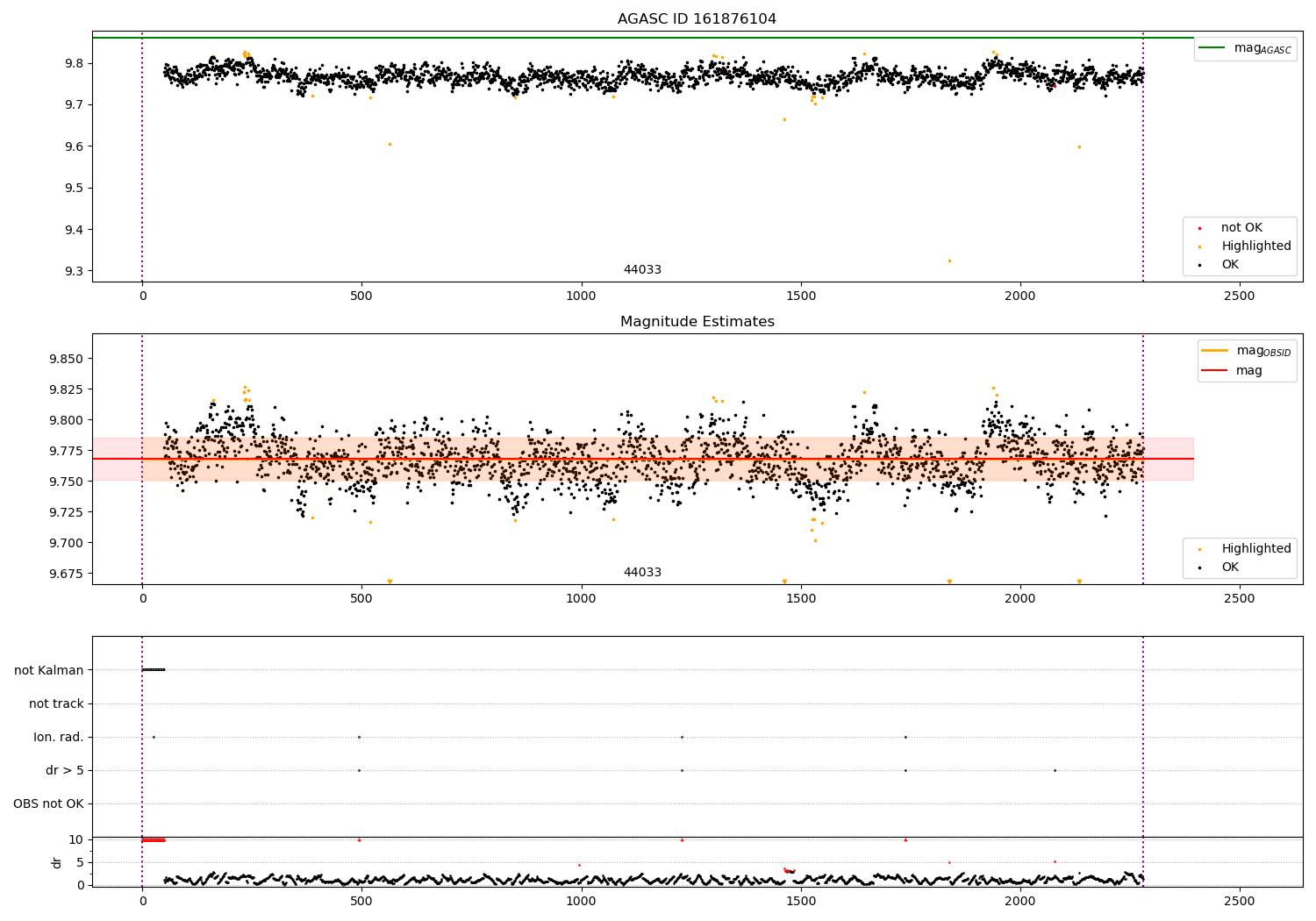The height and width of the screenshot is (921, 1316).
Task: Click the lowest orange outlier point near 9.32
Action: click(949, 261)
